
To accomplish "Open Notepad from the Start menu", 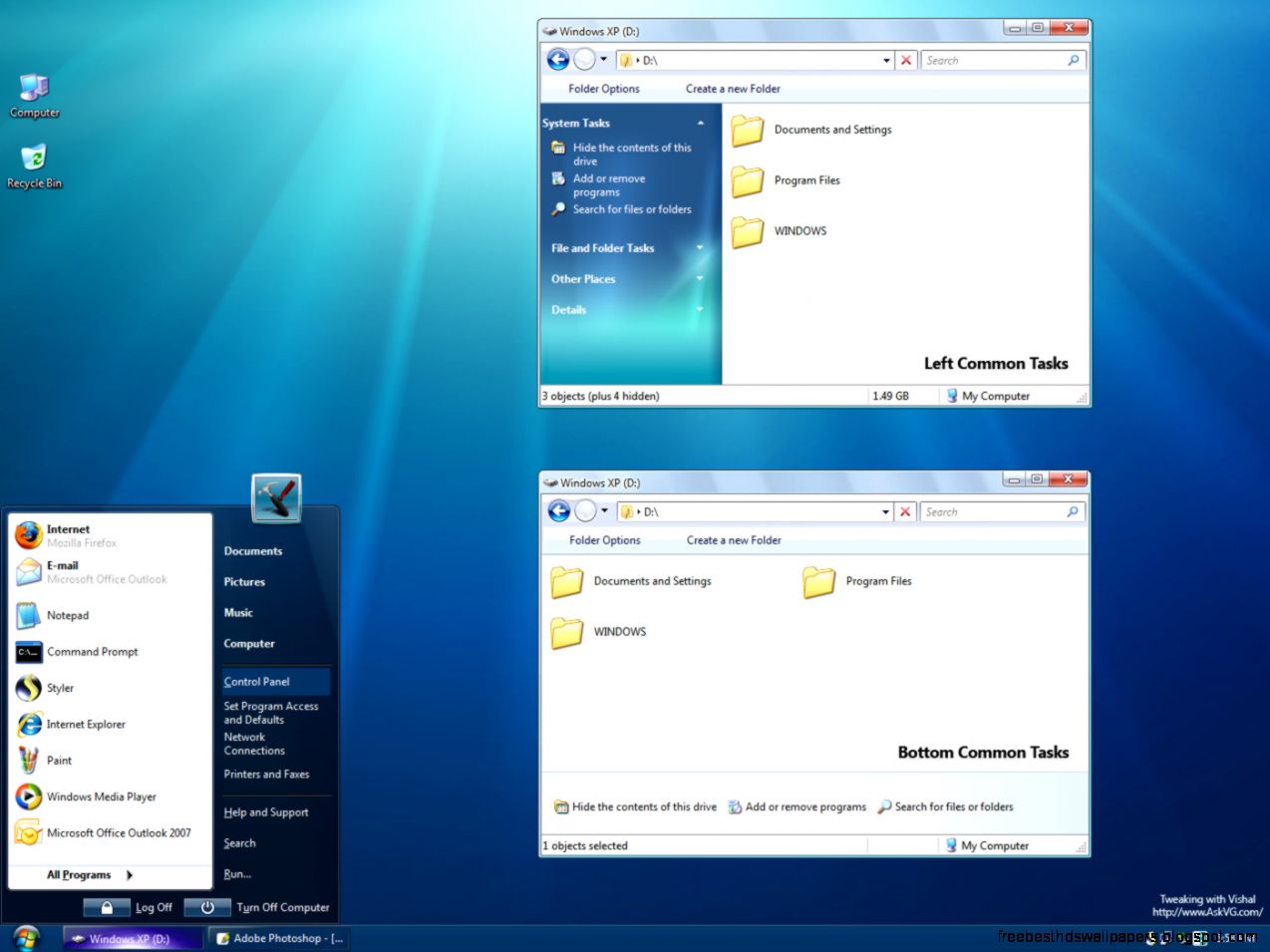I will pos(110,615).
